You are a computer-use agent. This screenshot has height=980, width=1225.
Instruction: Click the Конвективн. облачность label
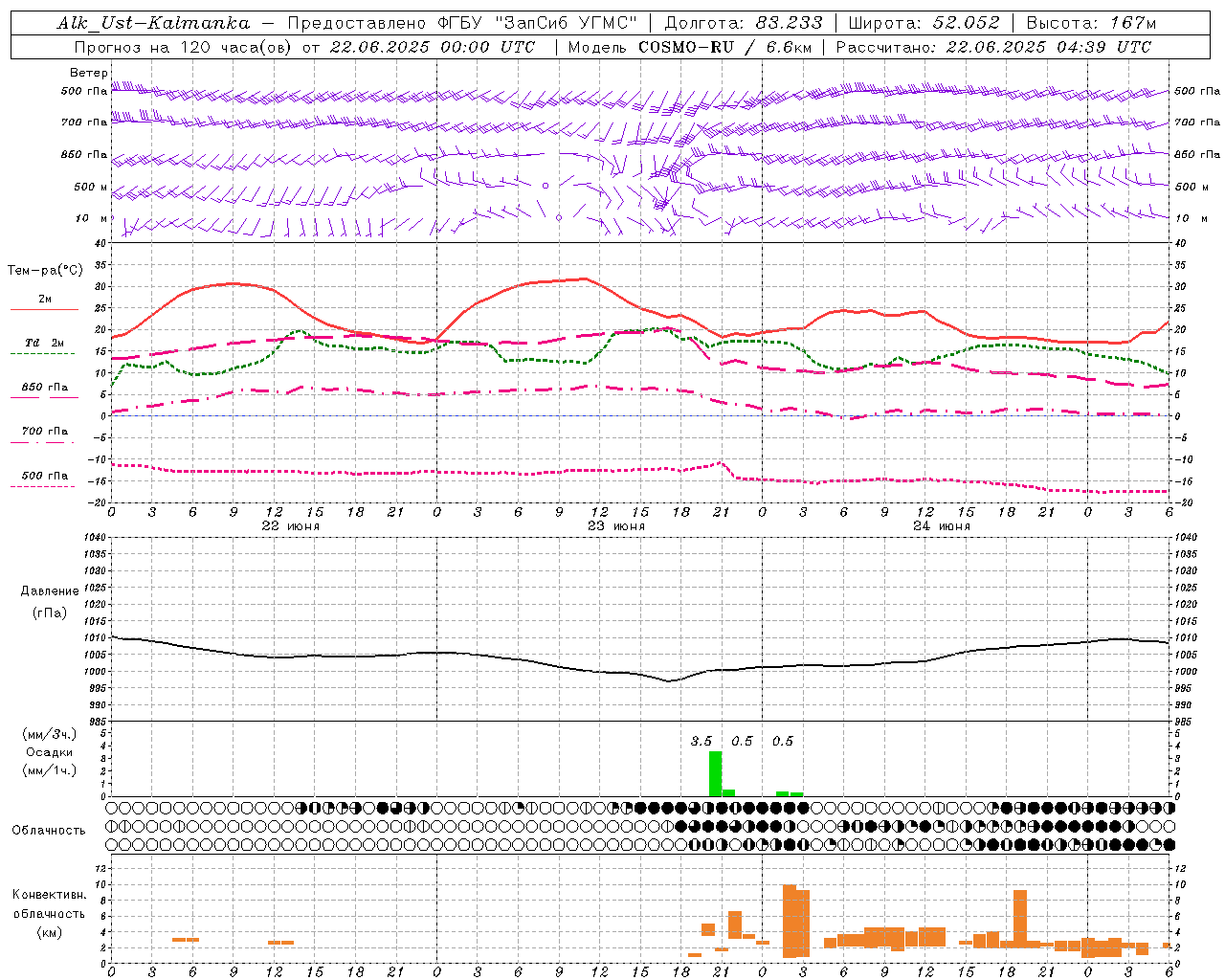[49, 903]
